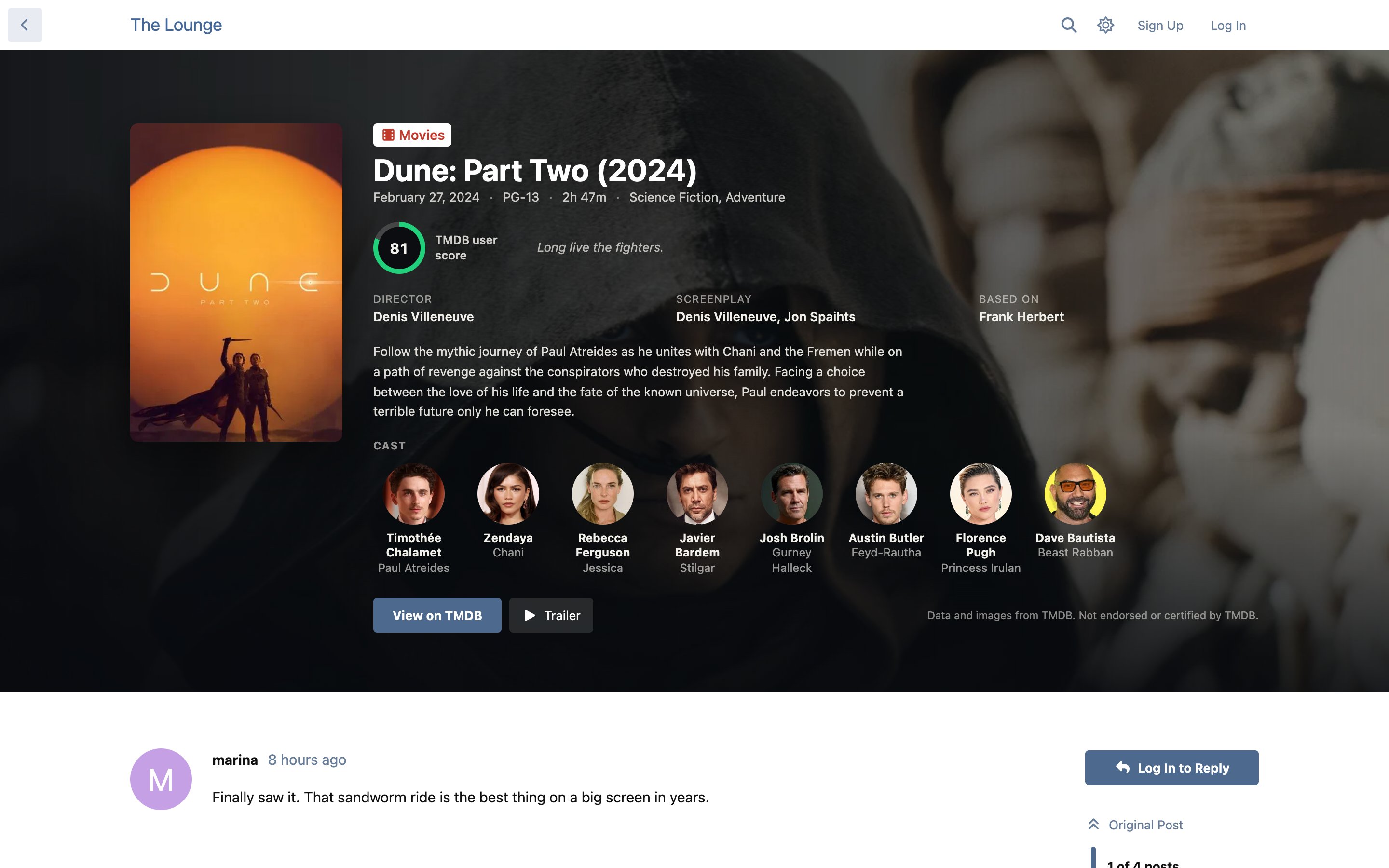Click the PG-13 rating text
This screenshot has width=1389, height=868.
520,197
